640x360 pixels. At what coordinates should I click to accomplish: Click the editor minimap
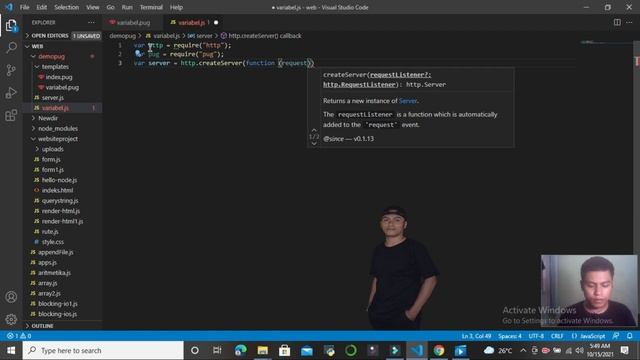606,42
